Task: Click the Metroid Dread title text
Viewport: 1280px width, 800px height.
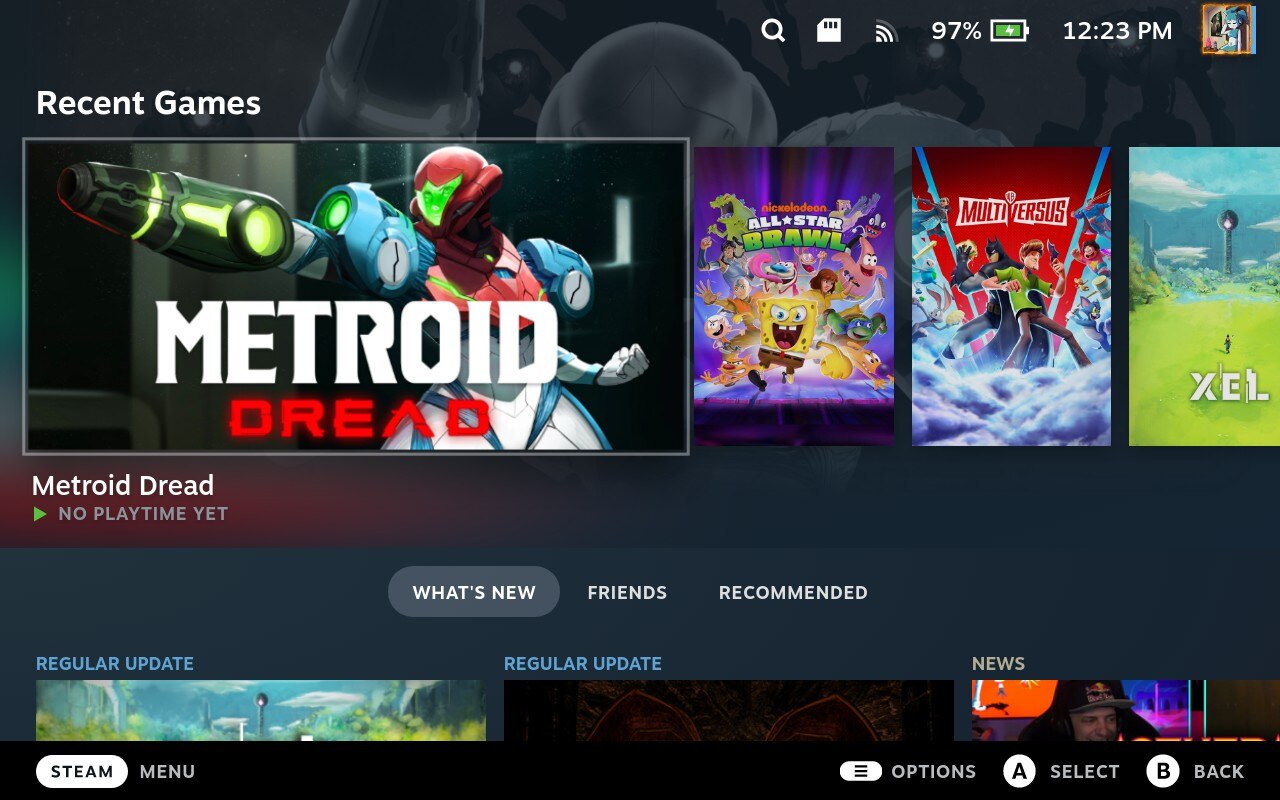Action: [x=123, y=485]
